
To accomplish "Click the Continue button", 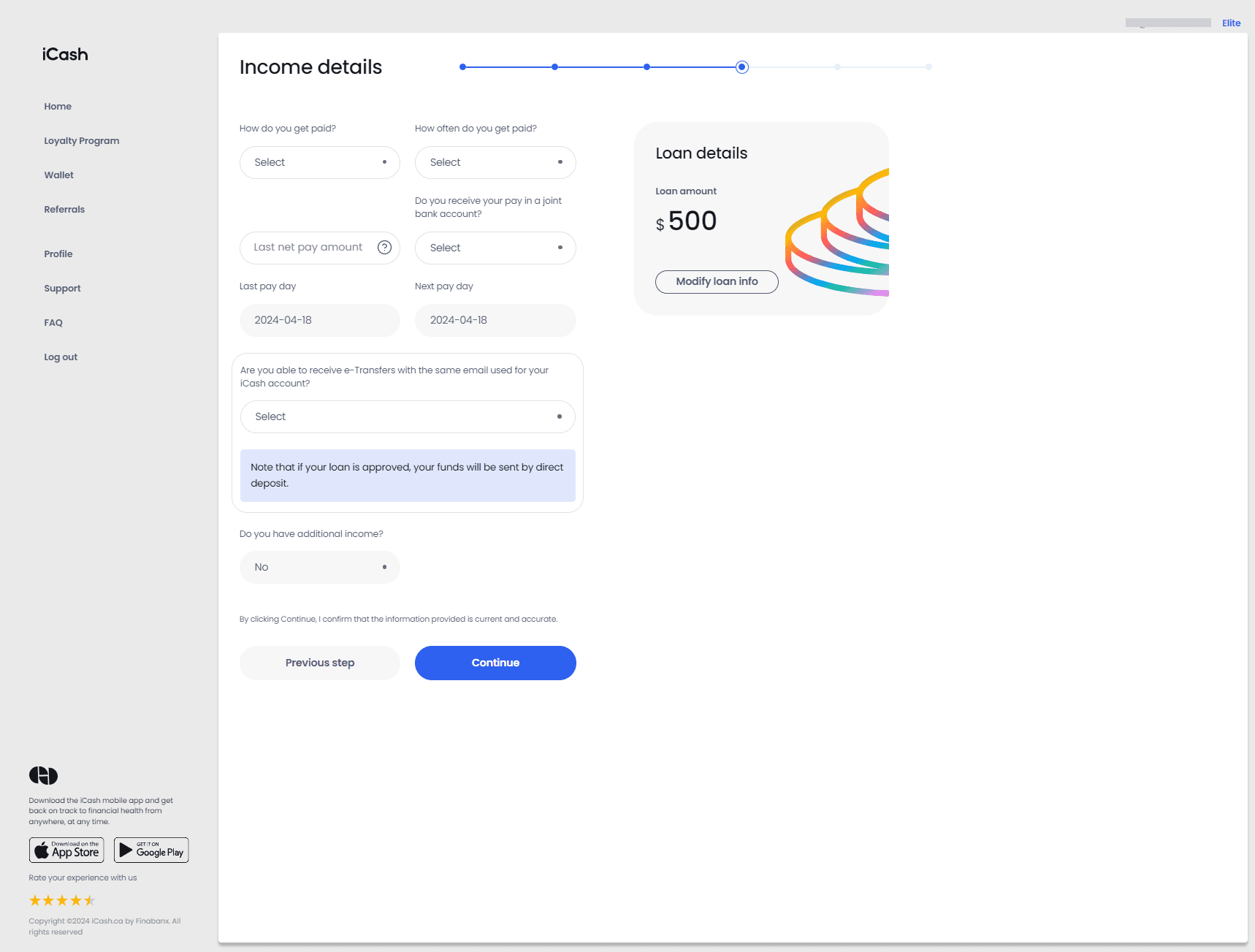I will 495,663.
